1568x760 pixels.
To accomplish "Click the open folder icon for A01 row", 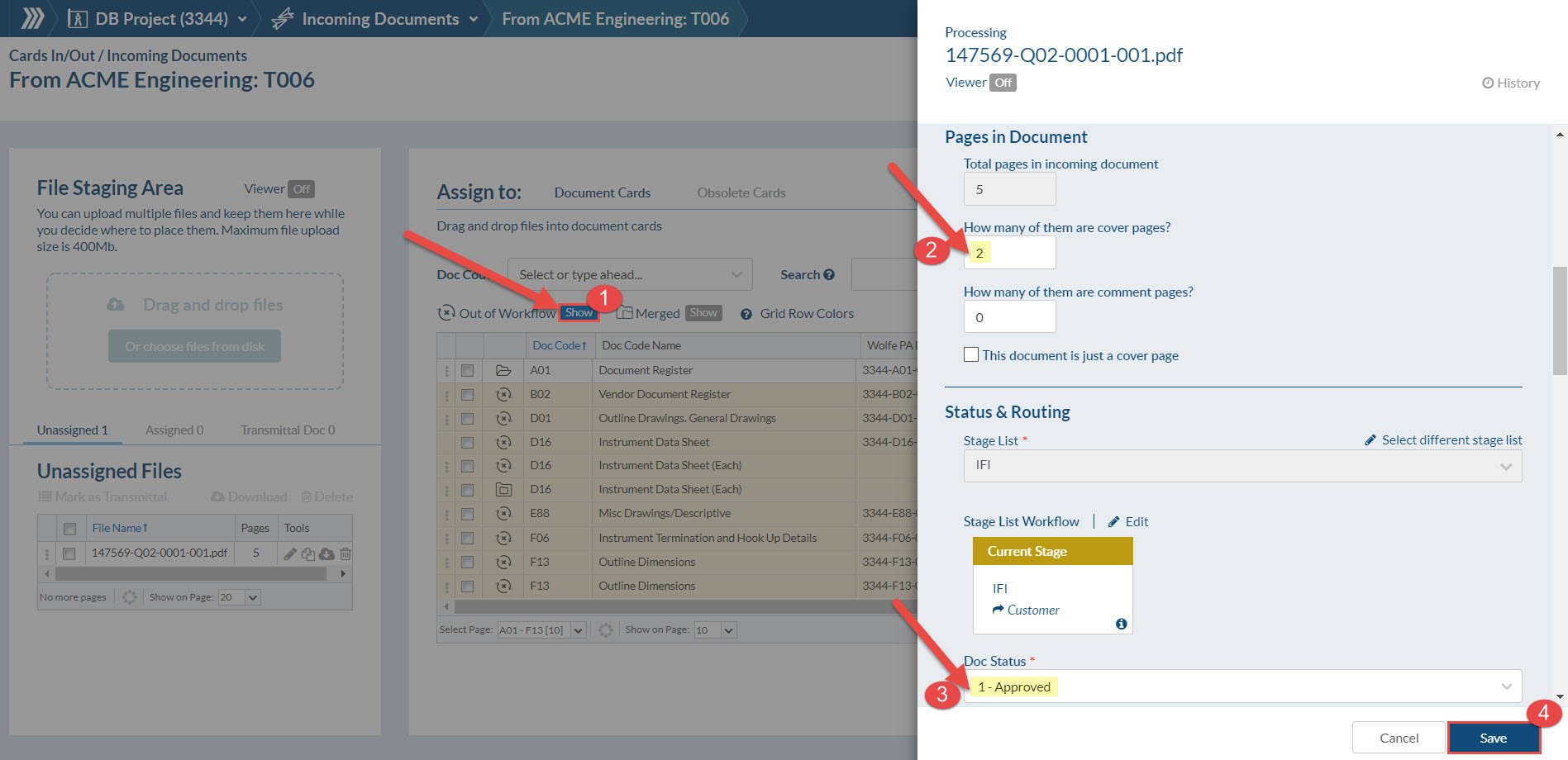I will click(503, 371).
